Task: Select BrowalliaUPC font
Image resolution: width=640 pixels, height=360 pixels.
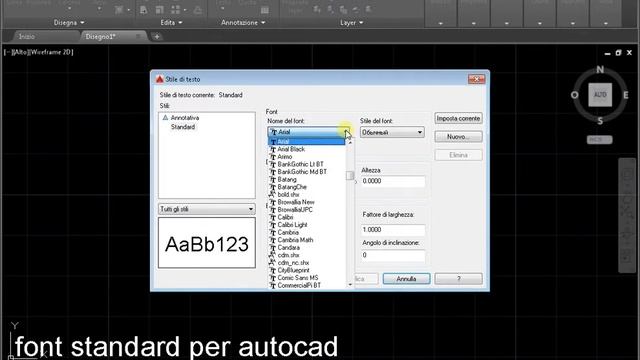Action: [295, 210]
